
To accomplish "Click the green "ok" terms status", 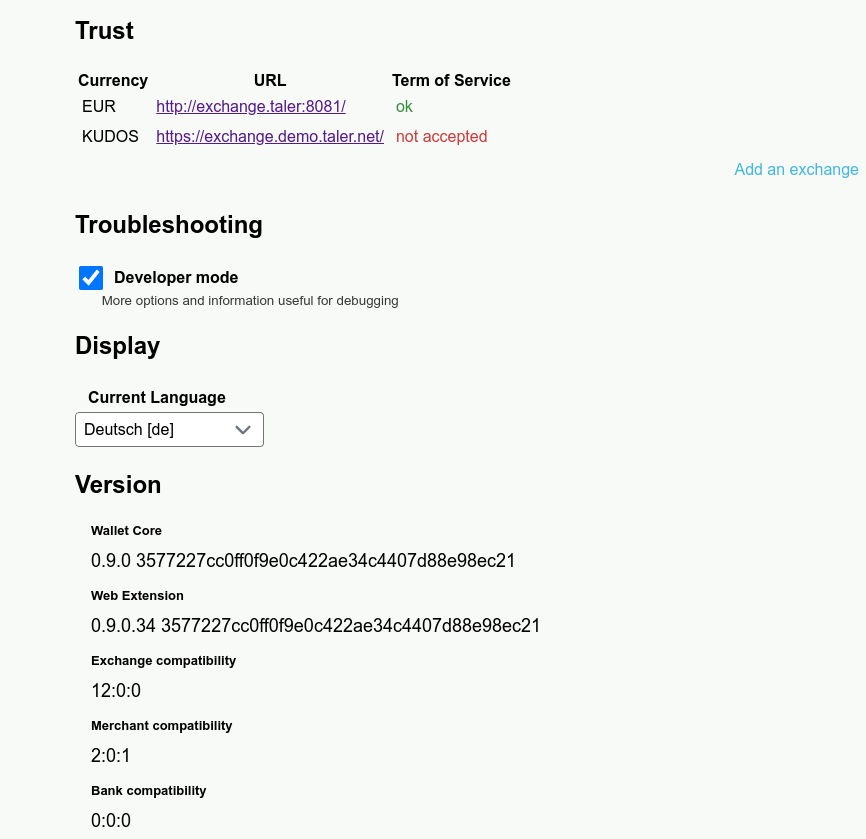I will pyautogui.click(x=404, y=107).
